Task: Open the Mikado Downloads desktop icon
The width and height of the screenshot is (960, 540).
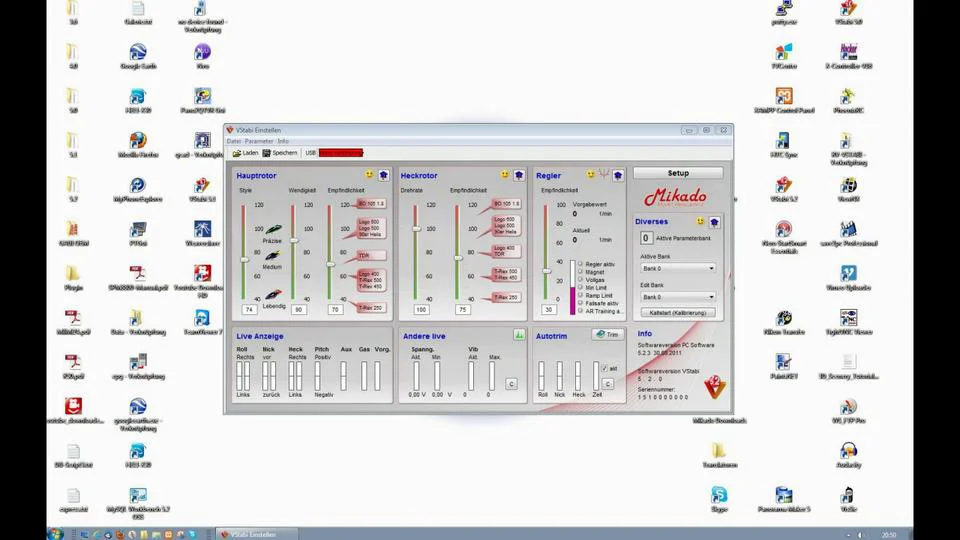Action: click(719, 421)
